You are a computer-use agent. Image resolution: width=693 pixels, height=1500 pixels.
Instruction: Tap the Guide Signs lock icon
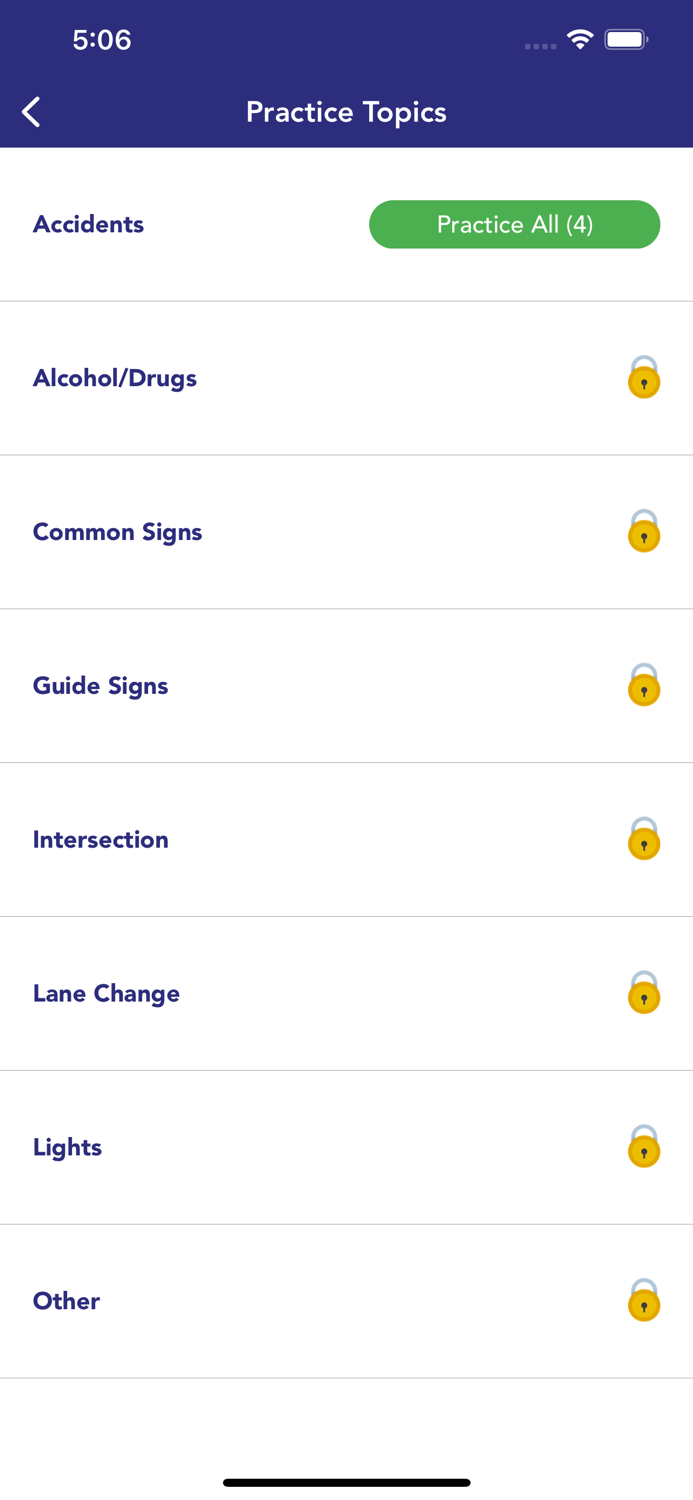tap(643, 688)
